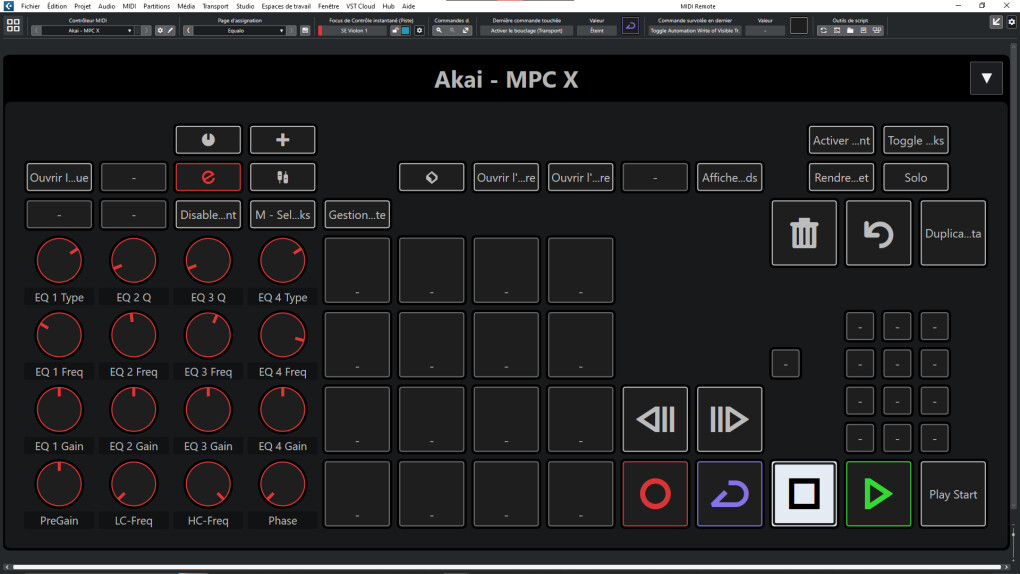
Task: Open the VST Cloud menu
Action: point(360,6)
